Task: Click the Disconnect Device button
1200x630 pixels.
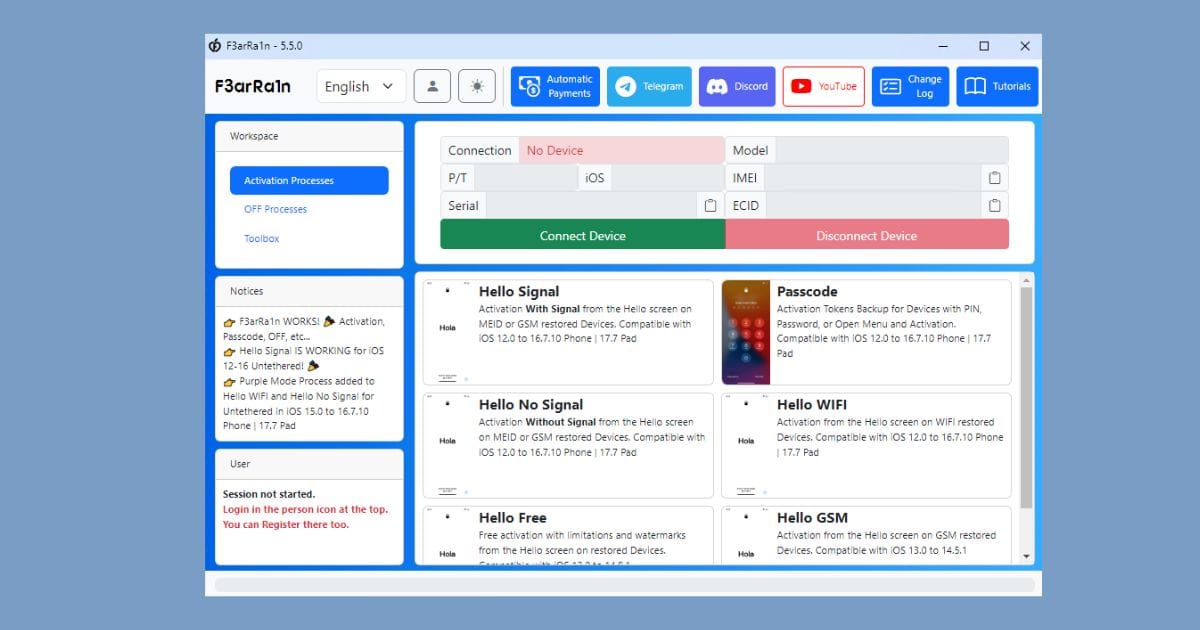Action: [x=867, y=235]
